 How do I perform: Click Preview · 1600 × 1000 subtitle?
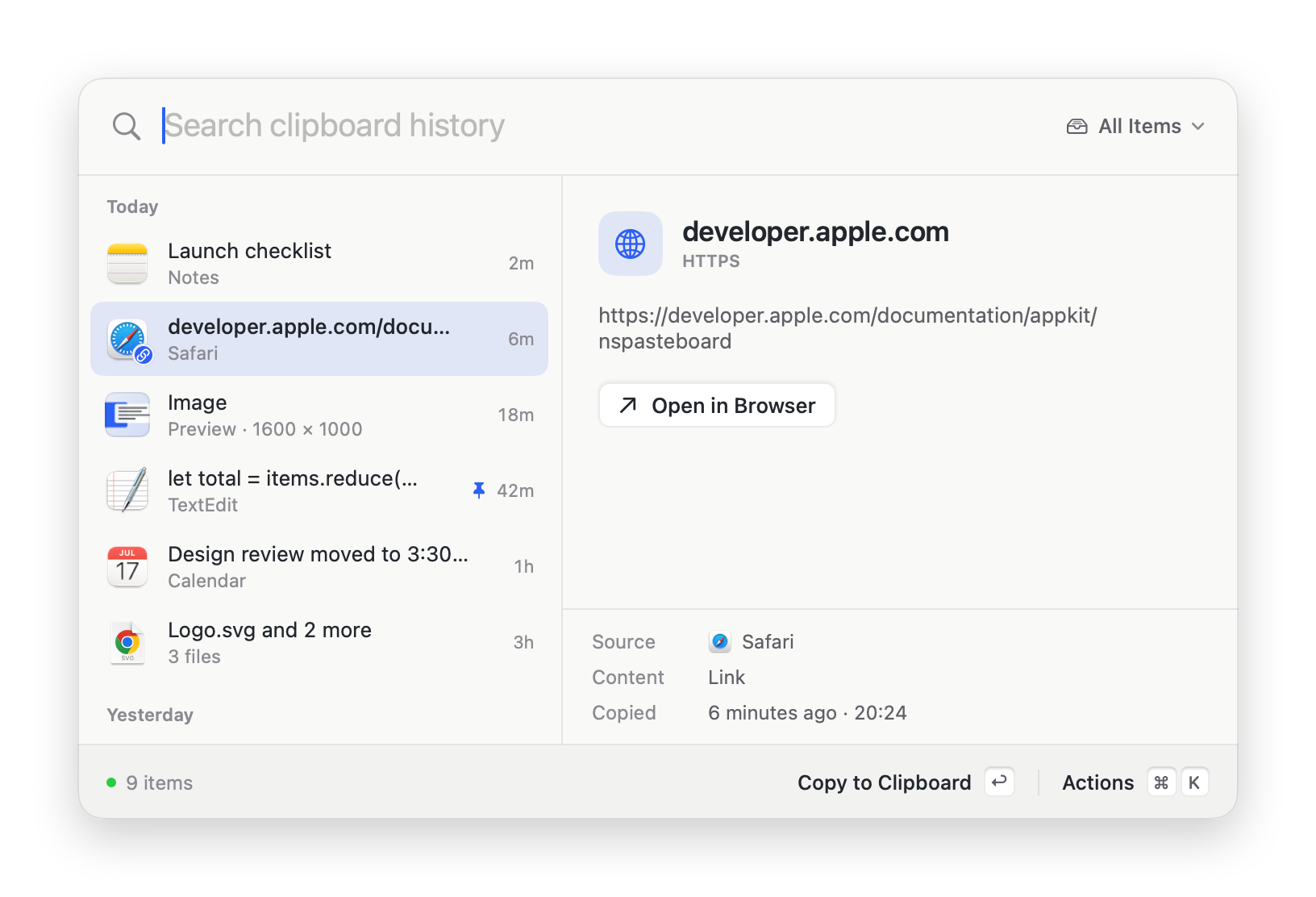pos(265,429)
